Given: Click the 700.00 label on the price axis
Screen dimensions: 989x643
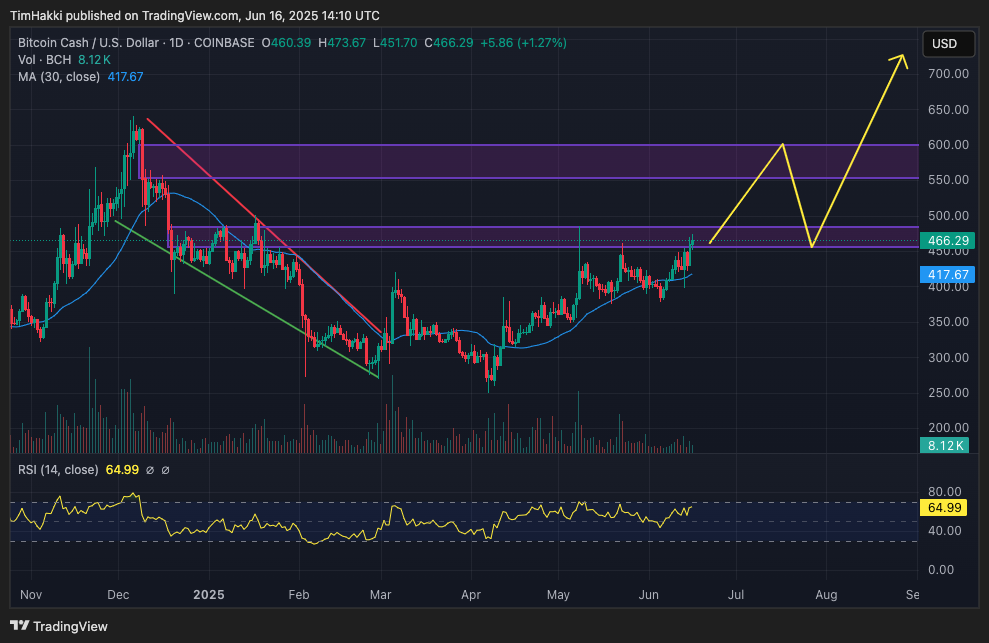Looking at the screenshot, I should (945, 74).
